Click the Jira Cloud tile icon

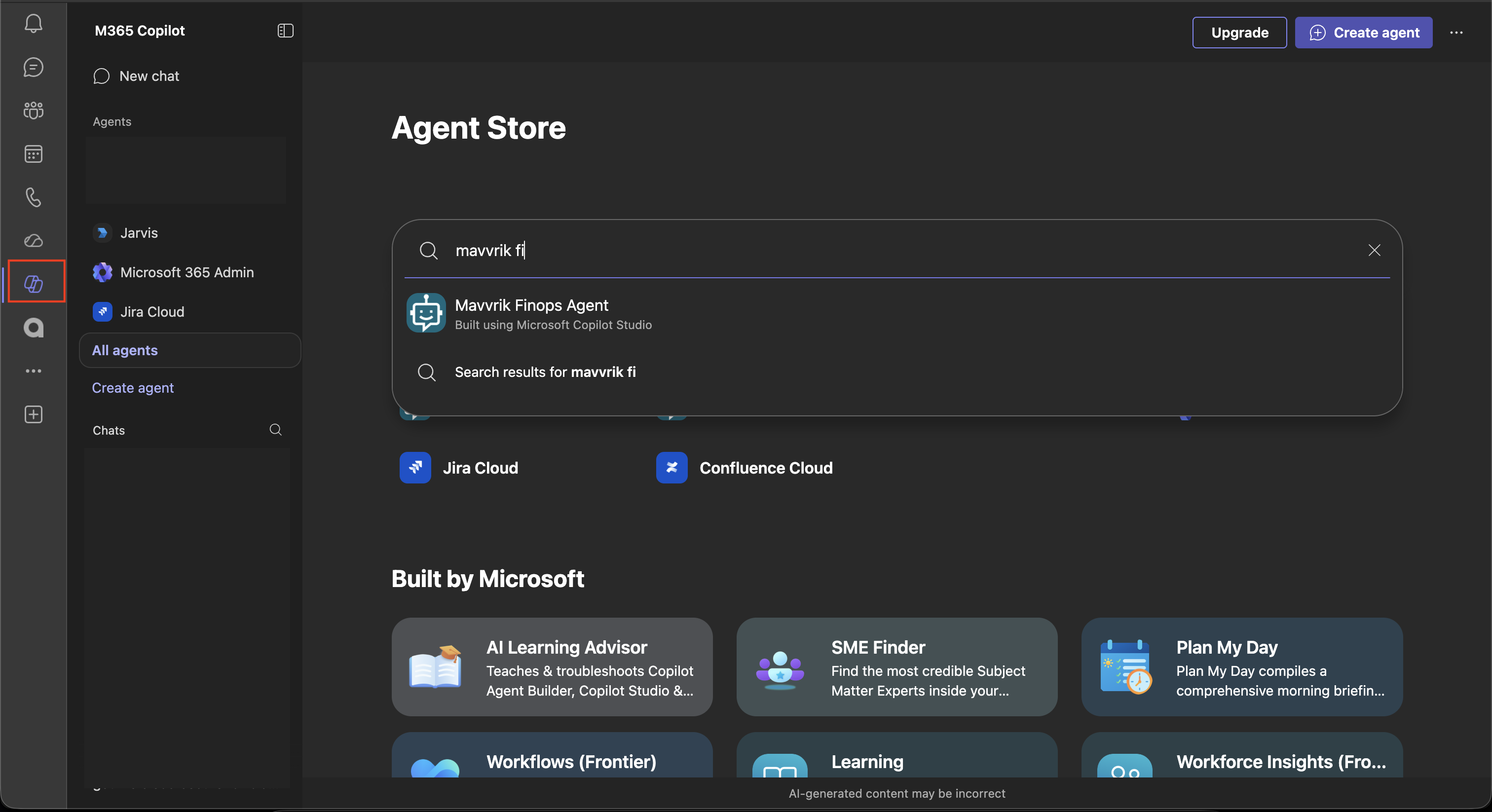coord(415,467)
